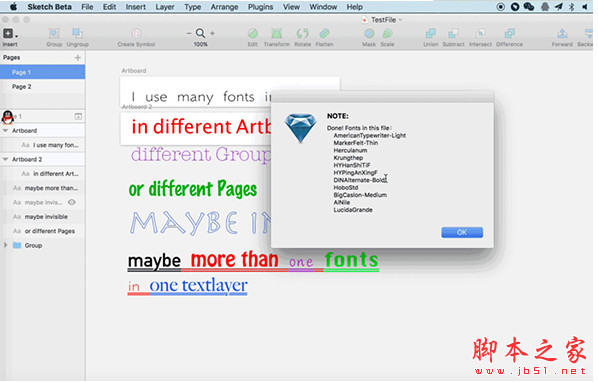
Task: Click the Edit toolbar icon
Action: click(252, 34)
